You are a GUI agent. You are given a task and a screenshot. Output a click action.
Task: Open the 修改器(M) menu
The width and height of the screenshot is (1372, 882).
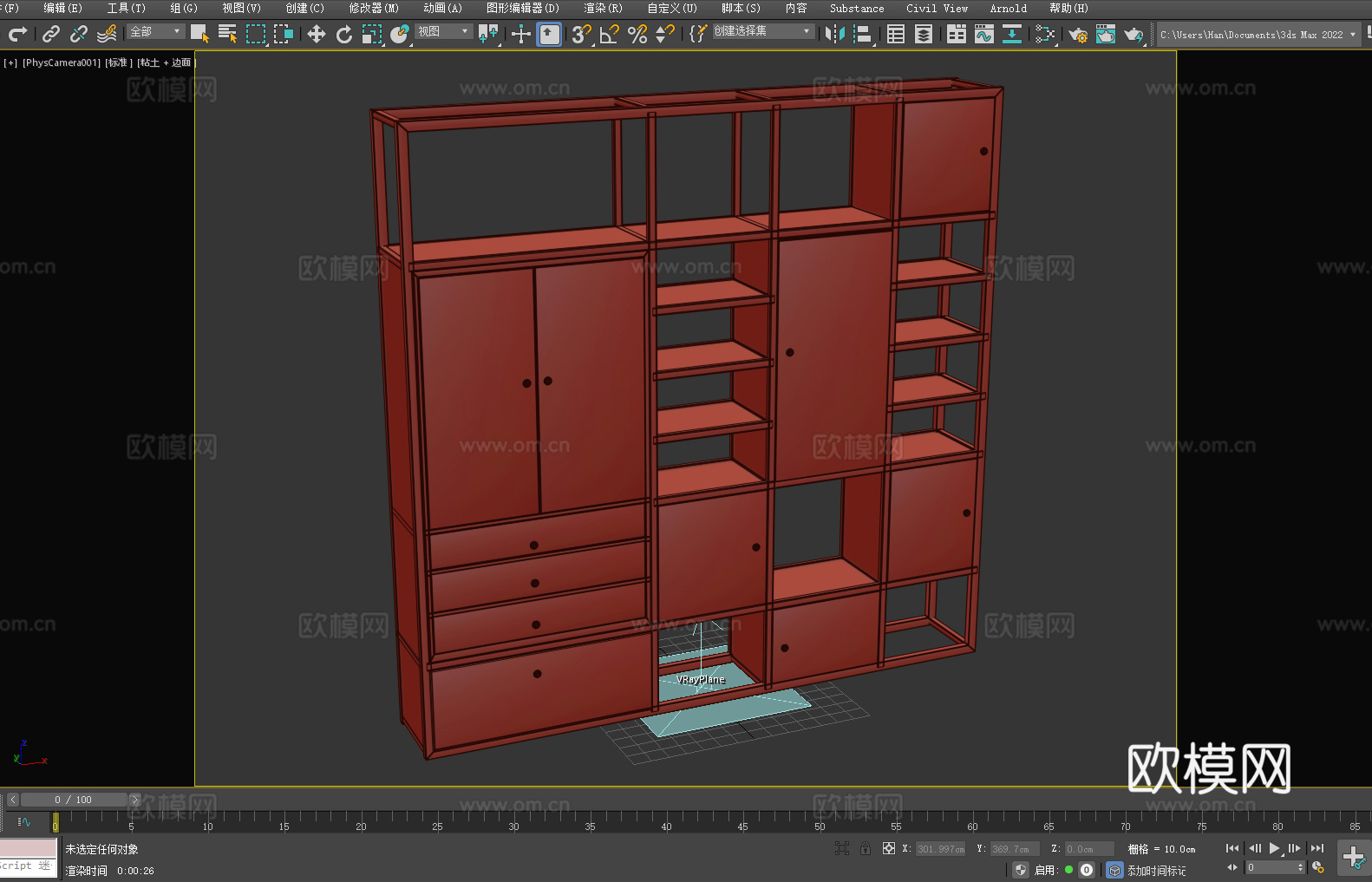pos(374,8)
